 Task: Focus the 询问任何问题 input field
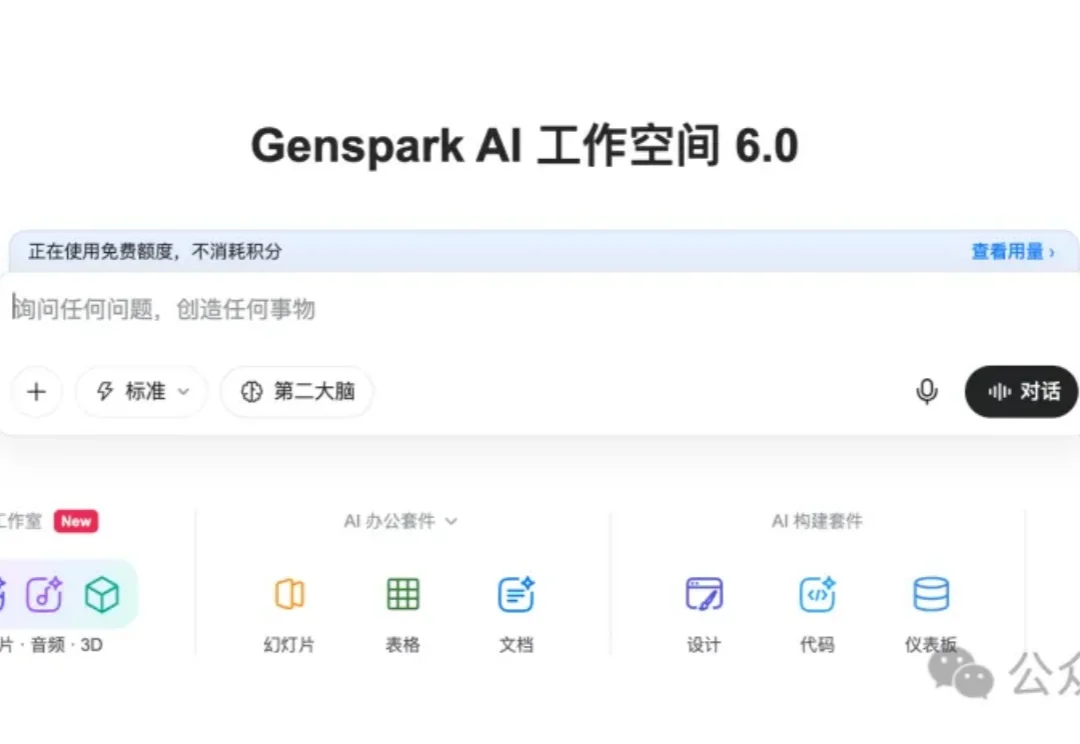click(x=540, y=309)
